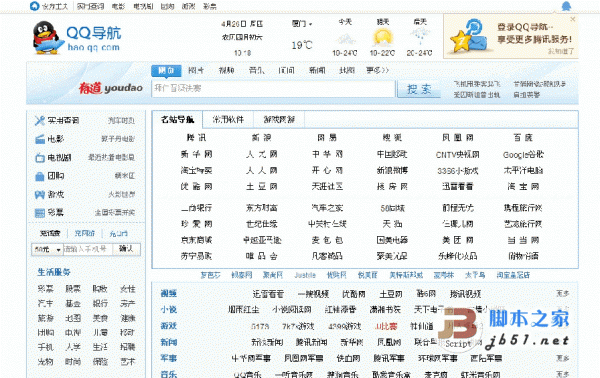Open the 太平洋电脑 link
The image size is (600, 378).
click(x=523, y=171)
